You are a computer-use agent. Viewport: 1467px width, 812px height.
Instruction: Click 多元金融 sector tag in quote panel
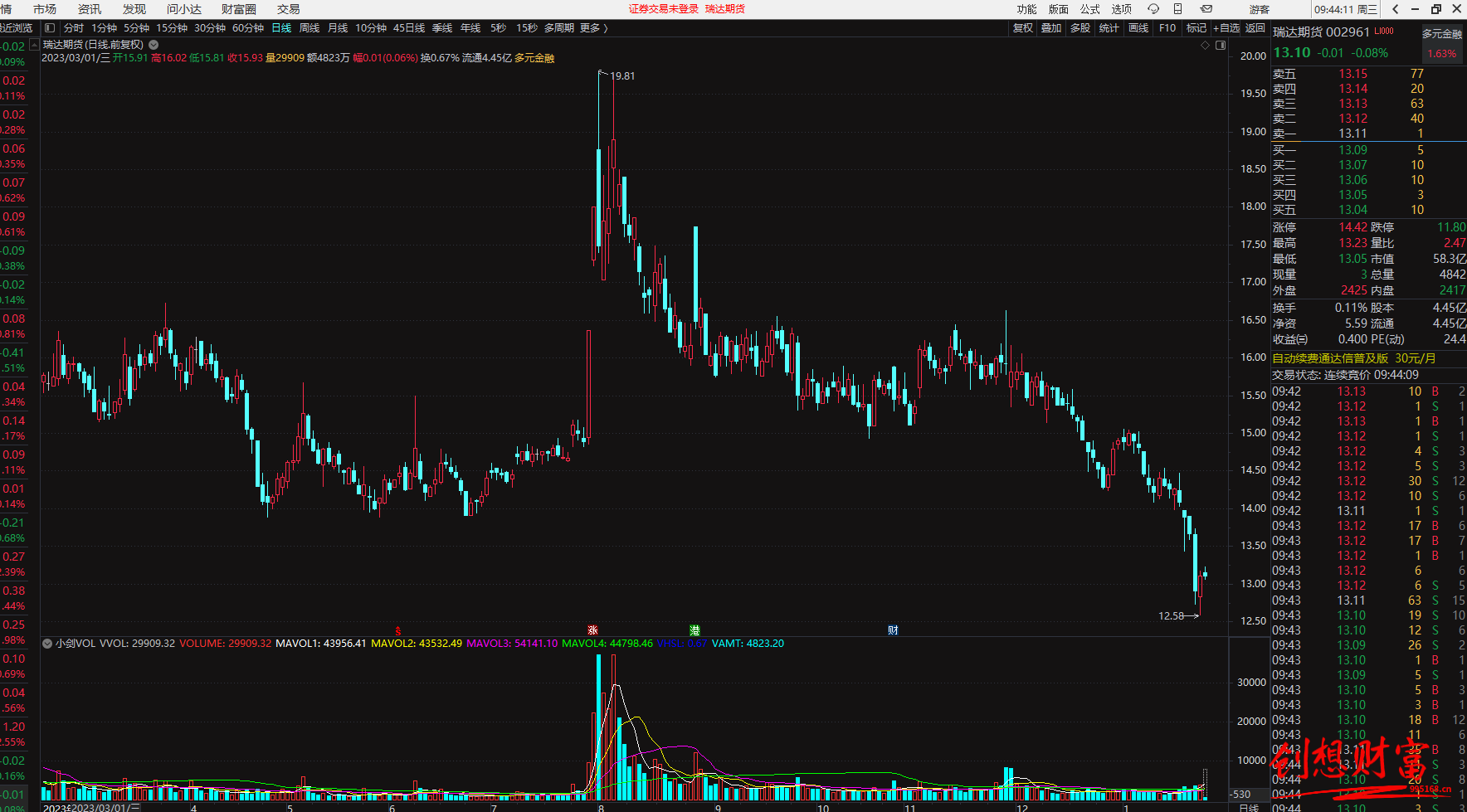point(1442,34)
